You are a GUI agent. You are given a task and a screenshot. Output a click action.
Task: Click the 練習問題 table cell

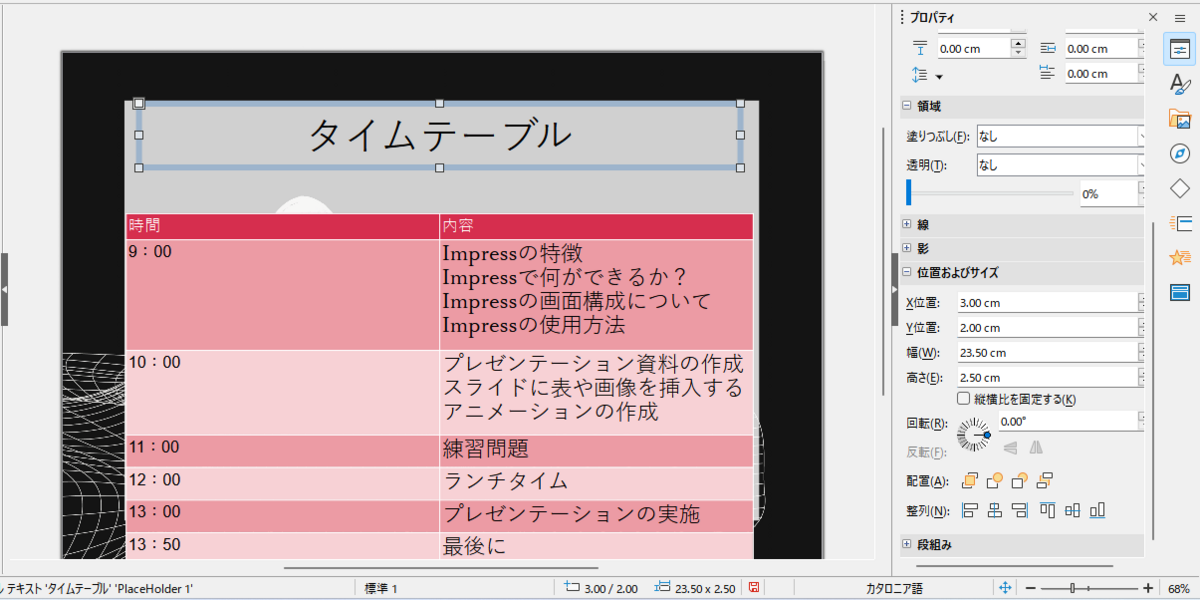point(596,450)
